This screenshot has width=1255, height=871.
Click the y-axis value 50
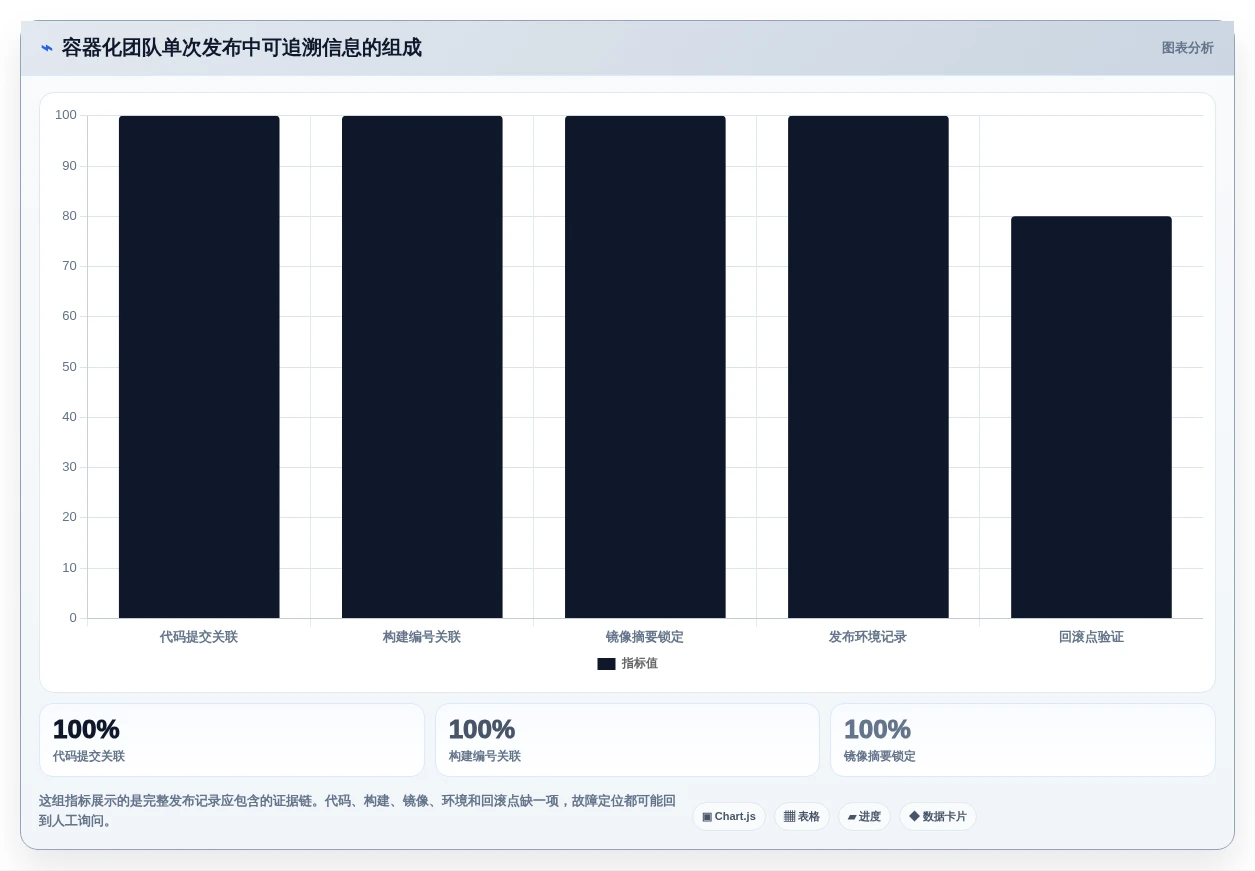pos(69,367)
